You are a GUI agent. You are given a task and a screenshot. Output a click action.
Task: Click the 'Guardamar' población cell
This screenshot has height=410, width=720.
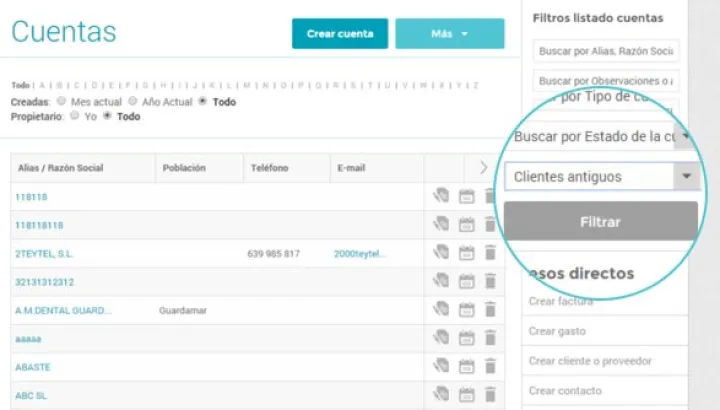tap(183, 311)
